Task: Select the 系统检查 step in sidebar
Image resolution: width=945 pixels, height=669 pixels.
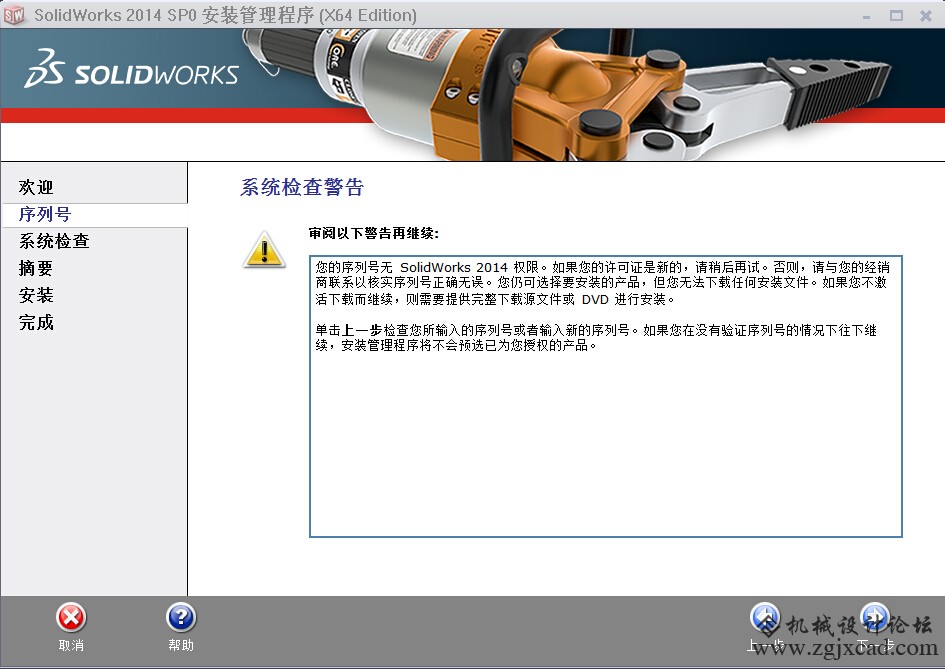Action: (54, 241)
